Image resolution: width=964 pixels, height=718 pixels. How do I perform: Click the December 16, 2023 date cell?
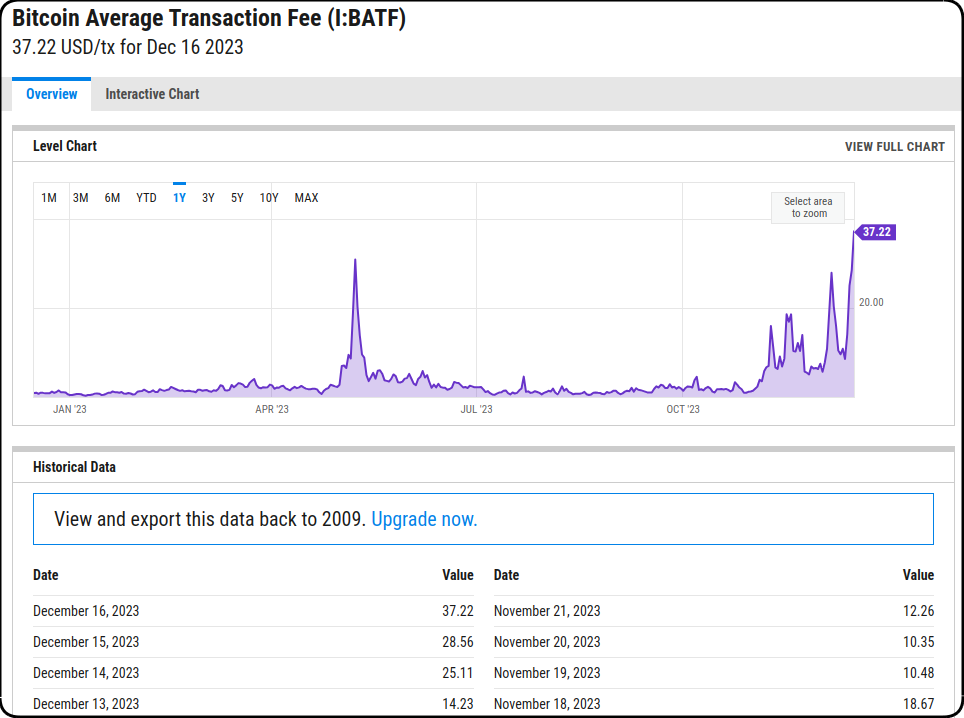coord(86,611)
